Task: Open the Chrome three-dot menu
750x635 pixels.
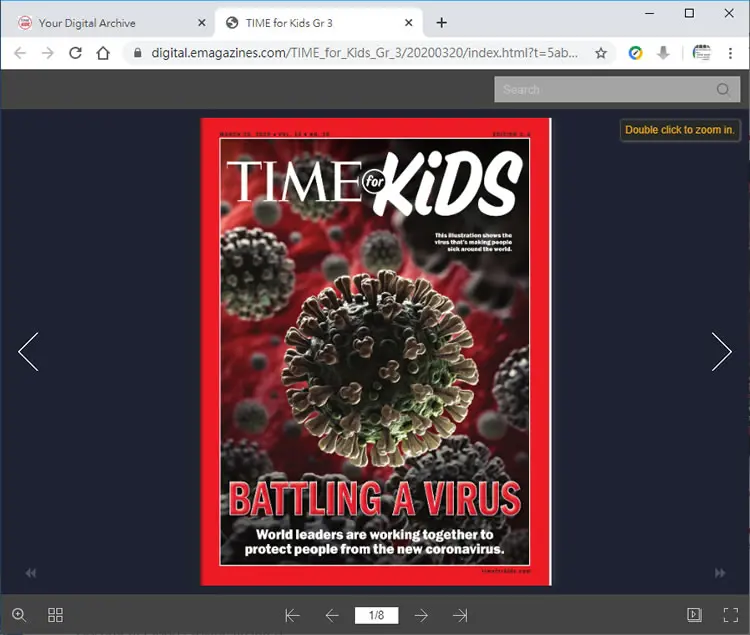Action: [x=730, y=53]
